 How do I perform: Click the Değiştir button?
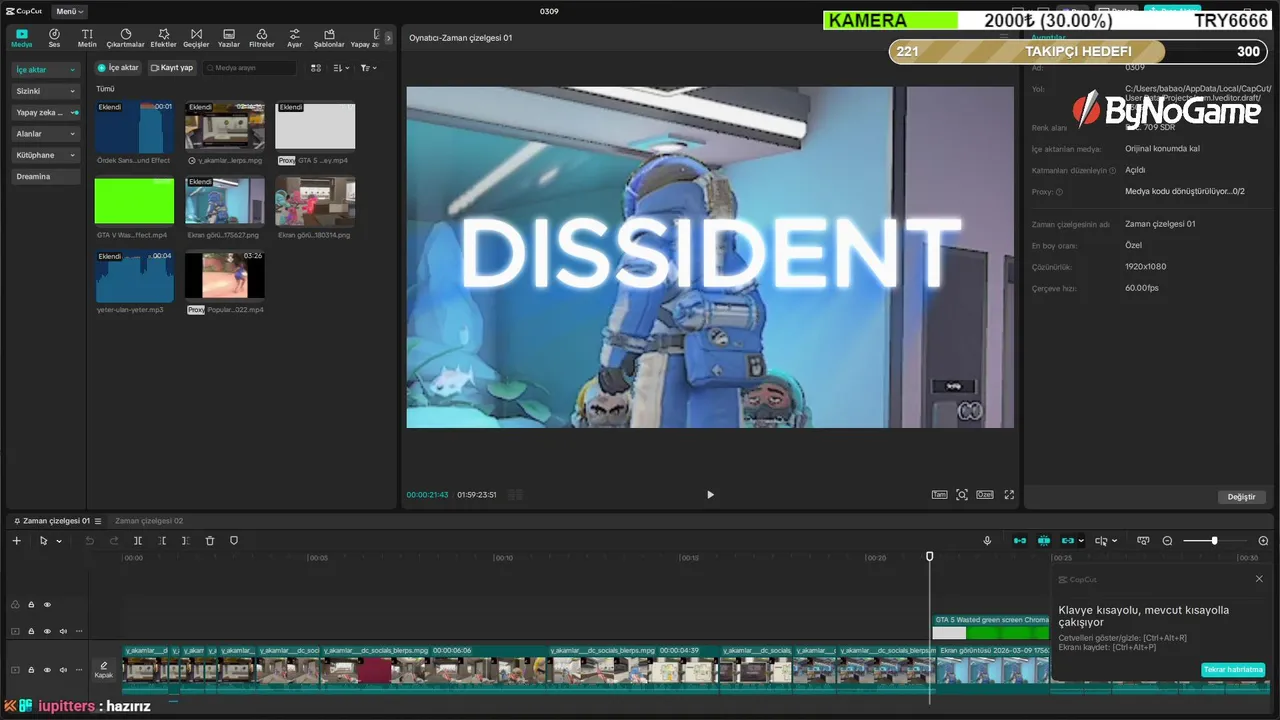click(x=1241, y=497)
